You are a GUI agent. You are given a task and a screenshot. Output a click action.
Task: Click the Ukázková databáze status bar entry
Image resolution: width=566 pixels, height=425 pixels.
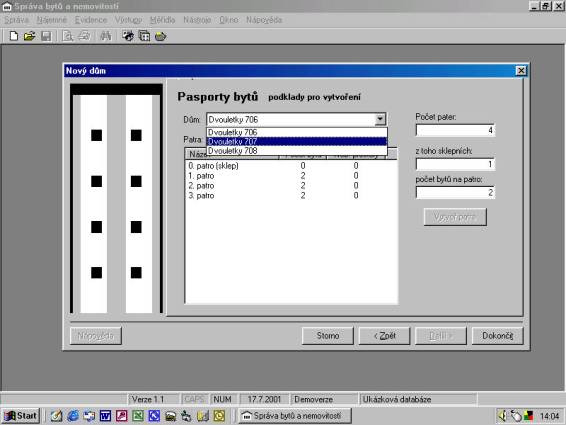click(418, 399)
